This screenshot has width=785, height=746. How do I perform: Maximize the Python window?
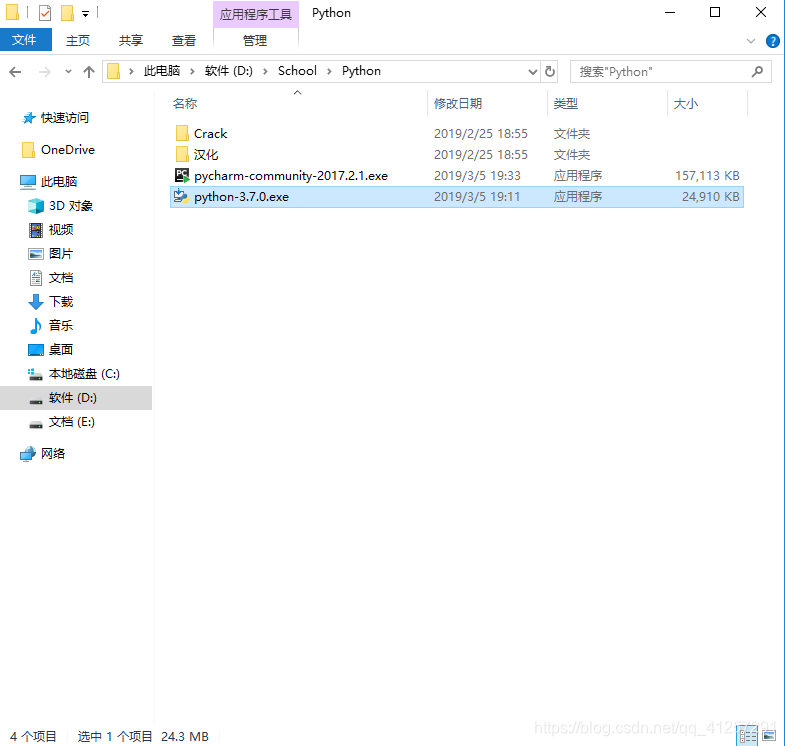(715, 13)
